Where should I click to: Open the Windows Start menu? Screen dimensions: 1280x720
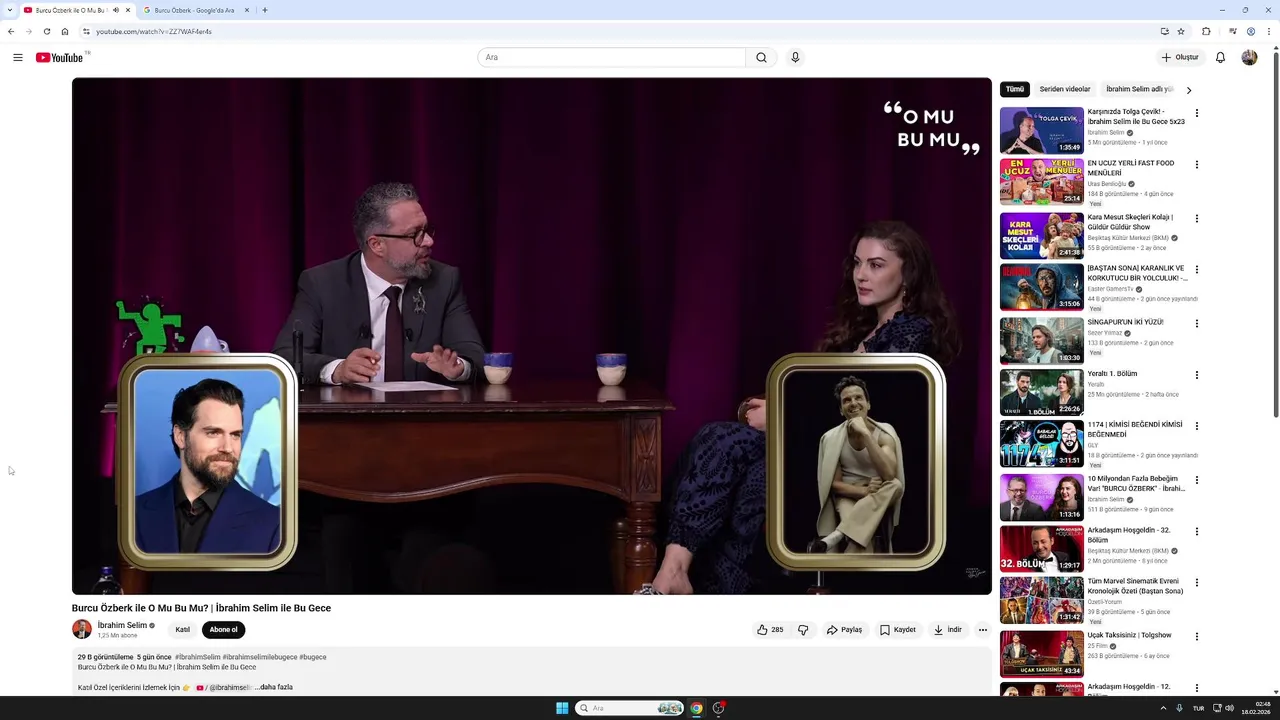pos(562,708)
